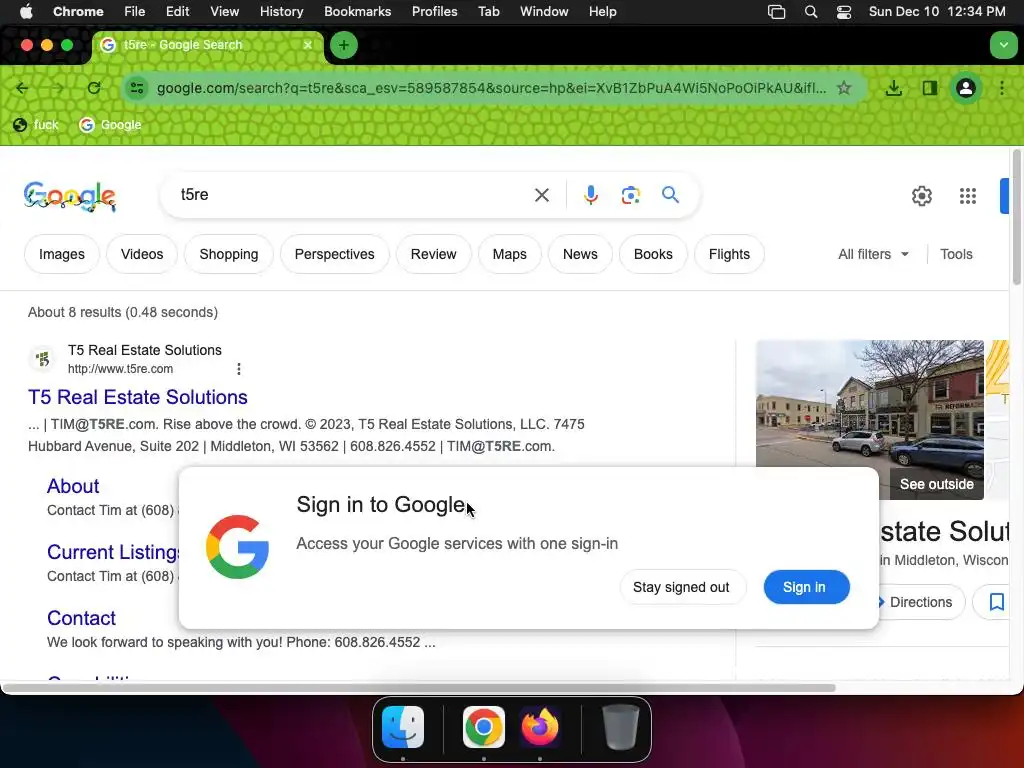Open the Google apps grid icon
1024x768 pixels.
click(x=967, y=196)
